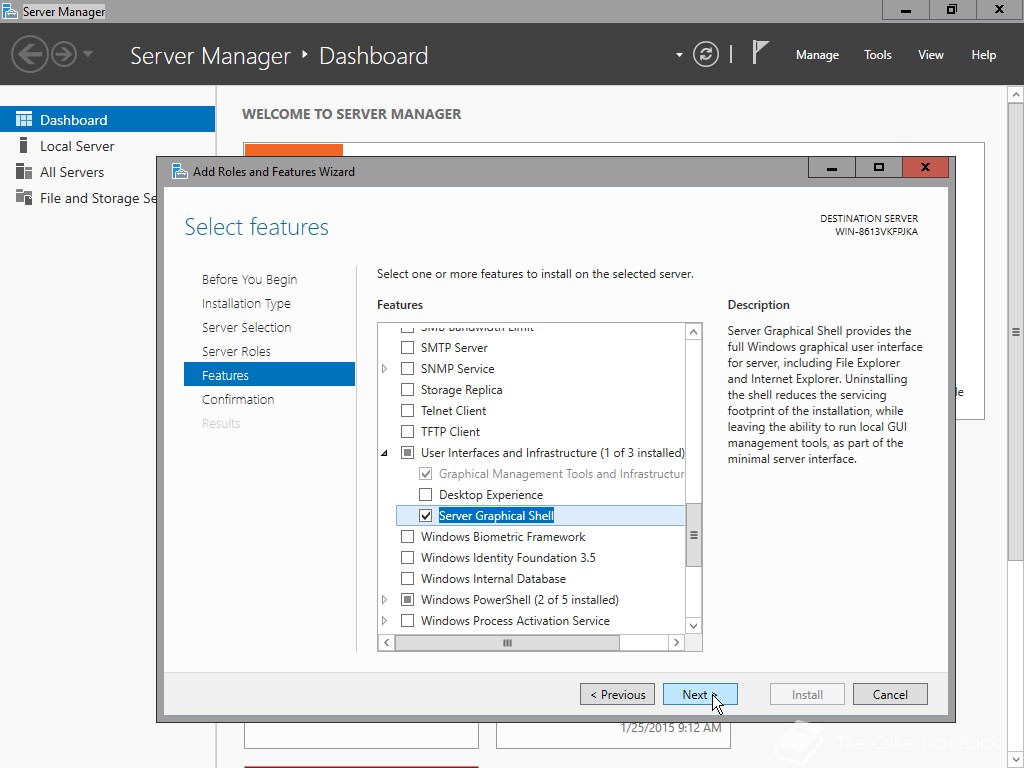
Task: Check the SNMP Service feature
Action: click(x=407, y=368)
